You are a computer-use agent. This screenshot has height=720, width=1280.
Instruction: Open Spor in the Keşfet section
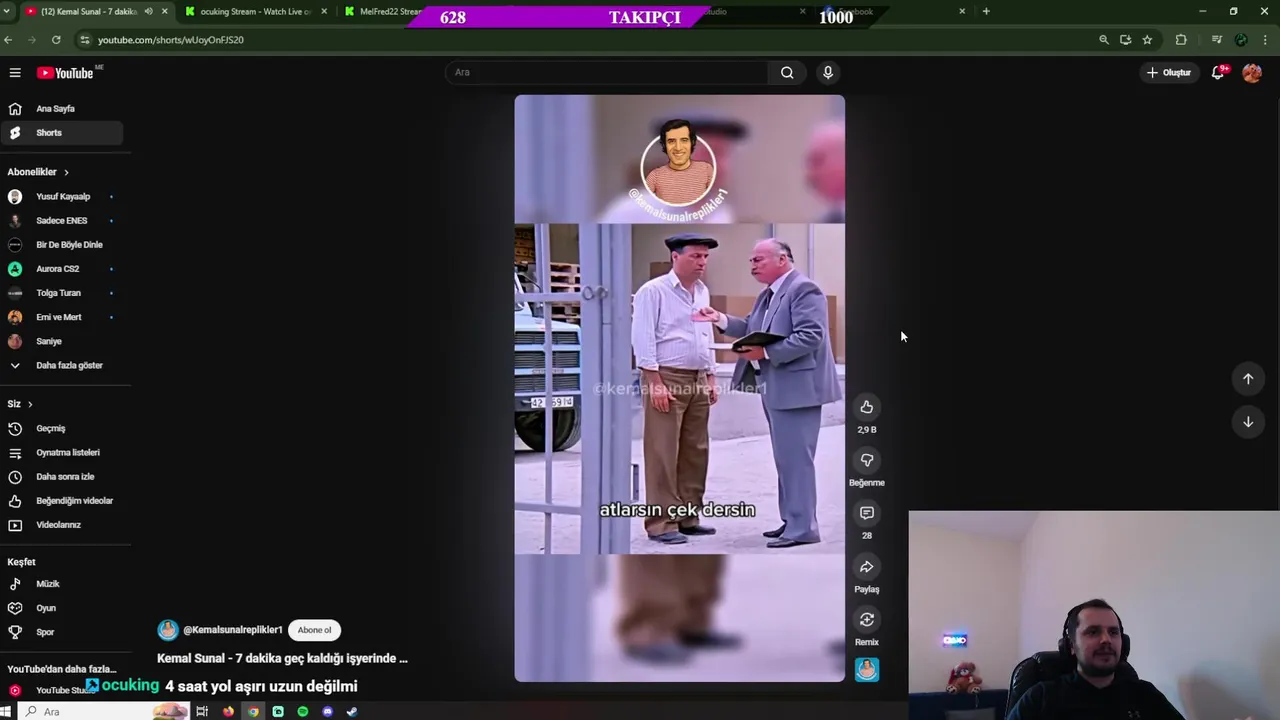click(x=62, y=632)
